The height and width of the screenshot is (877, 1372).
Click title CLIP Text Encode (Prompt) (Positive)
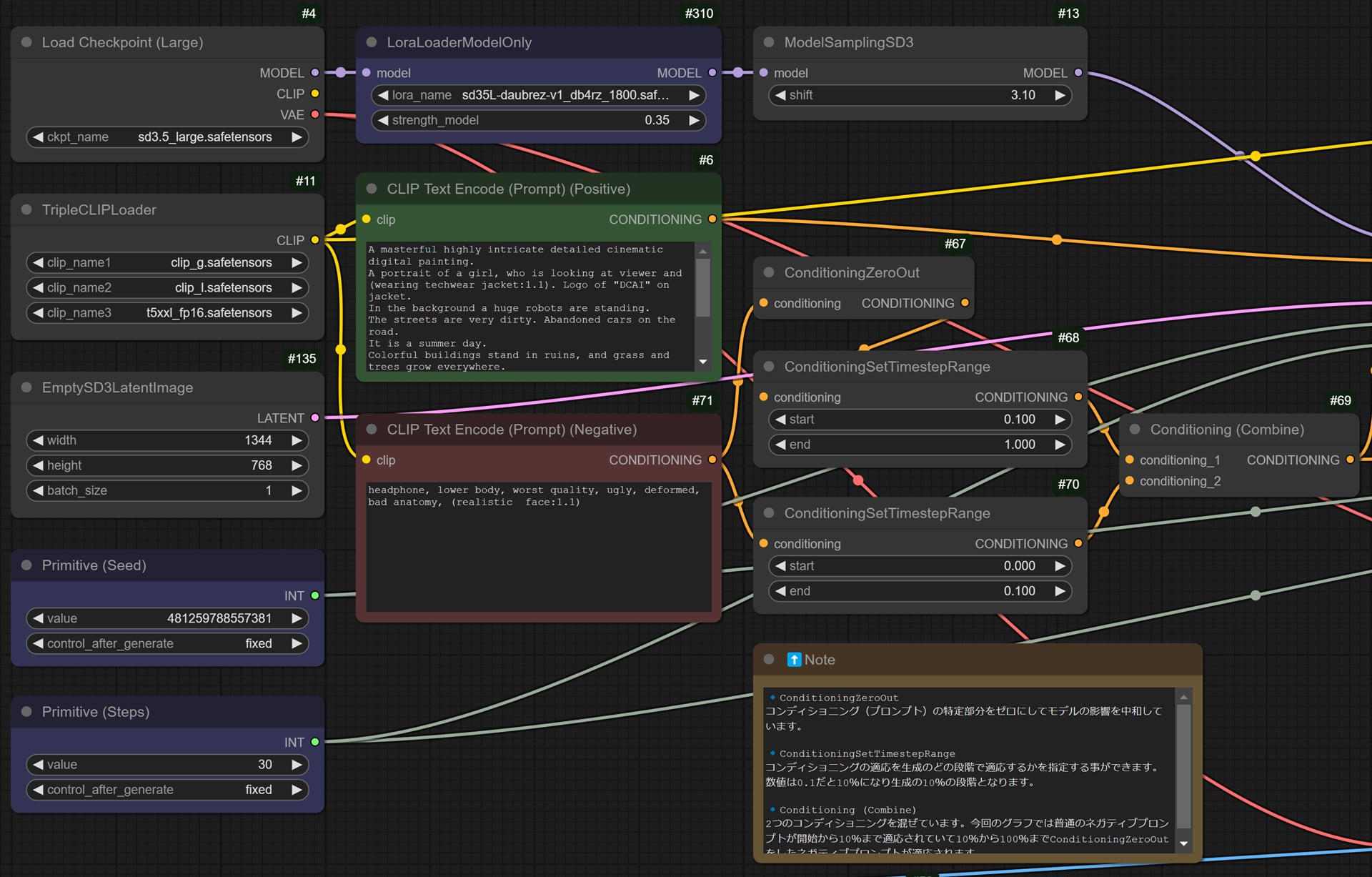point(509,189)
